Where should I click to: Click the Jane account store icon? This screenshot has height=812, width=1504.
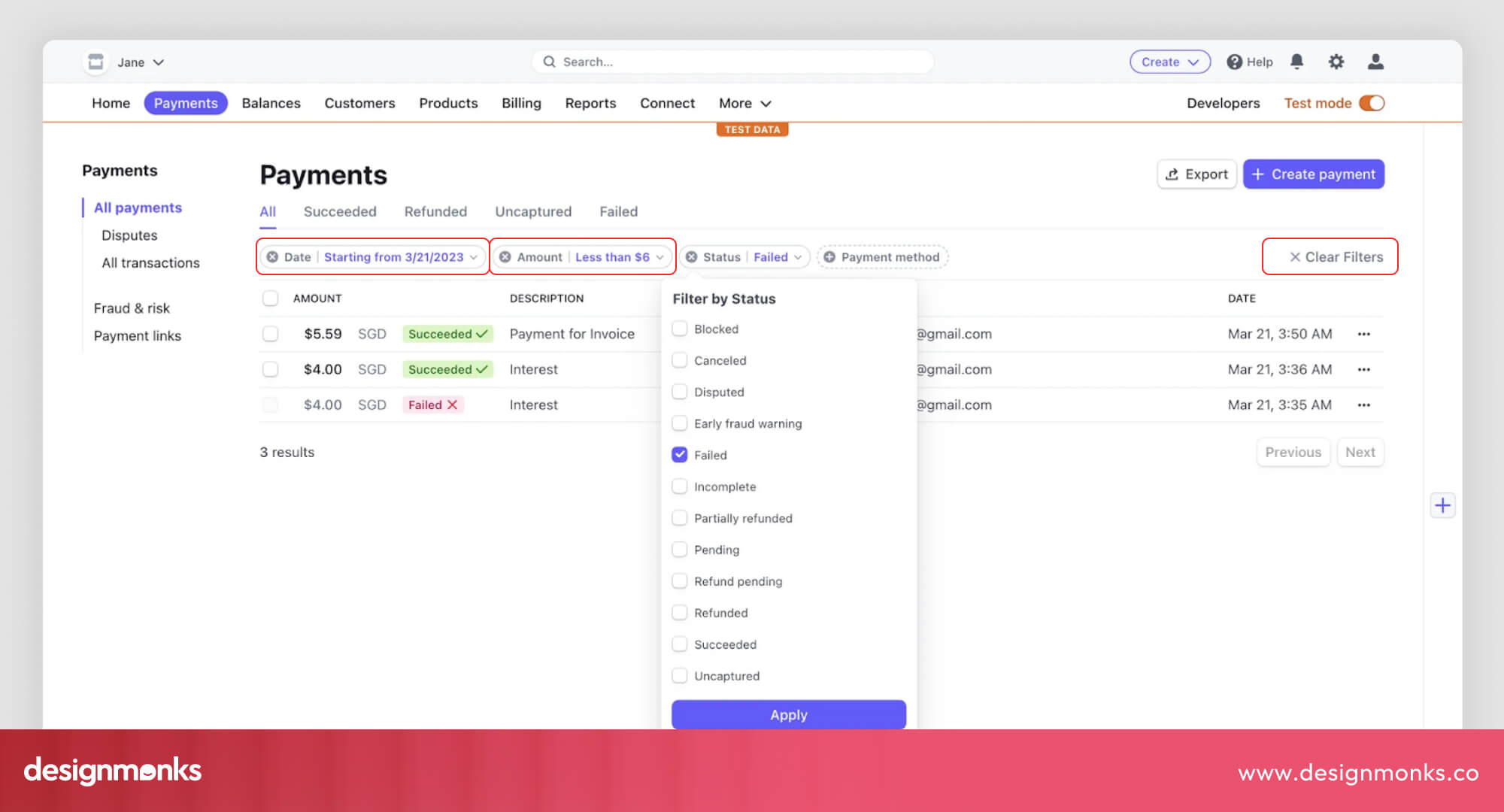tap(96, 62)
